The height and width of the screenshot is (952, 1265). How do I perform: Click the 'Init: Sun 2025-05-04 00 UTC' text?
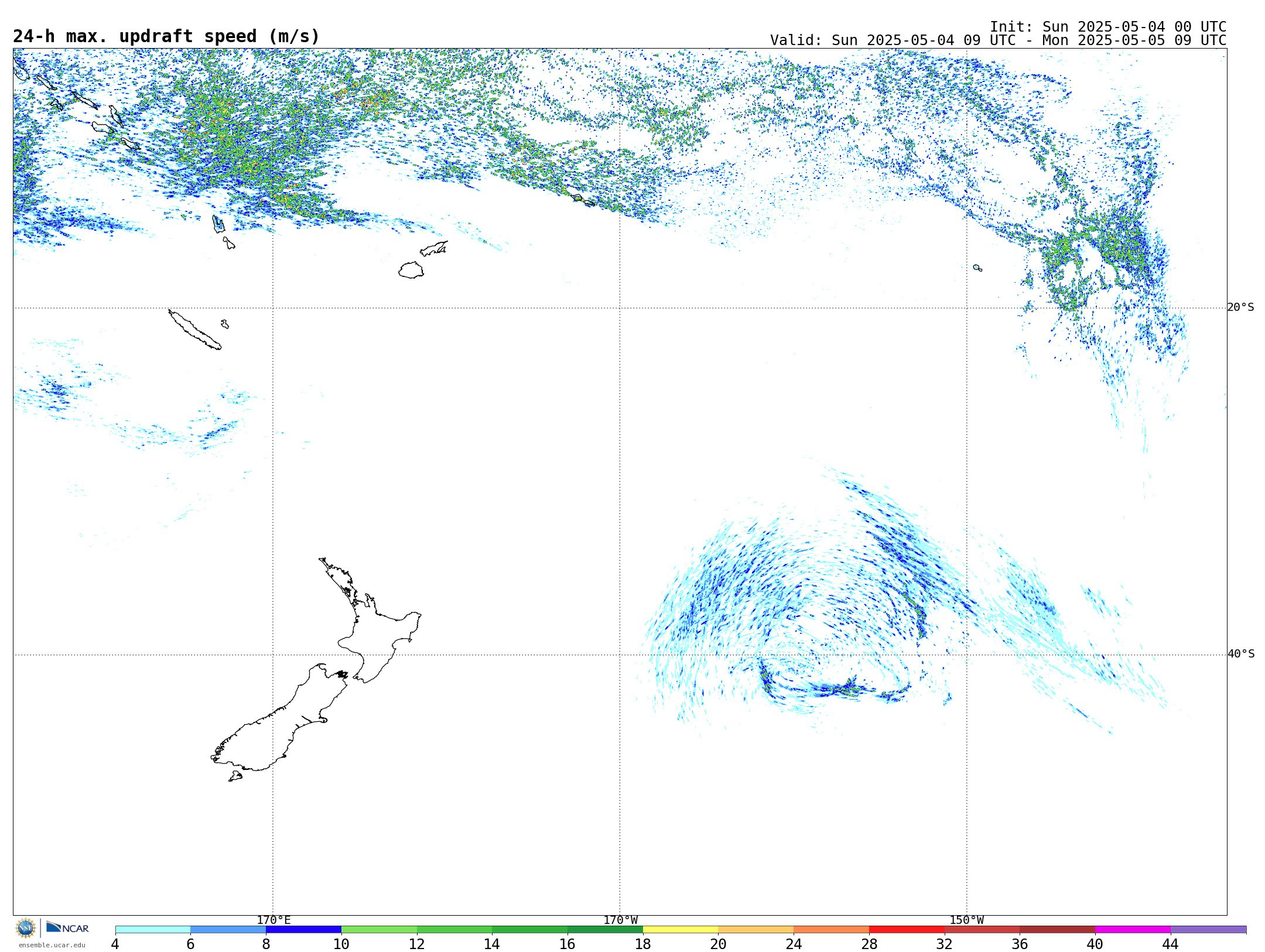coord(1107,27)
